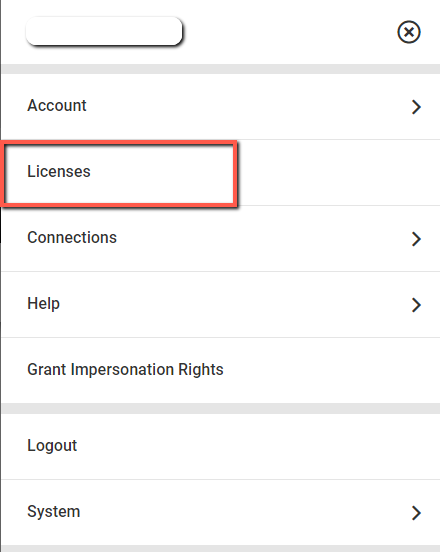The image size is (440, 552).
Task: Click the Grant Impersonation Rights link text
Action: pyautogui.click(x=125, y=370)
